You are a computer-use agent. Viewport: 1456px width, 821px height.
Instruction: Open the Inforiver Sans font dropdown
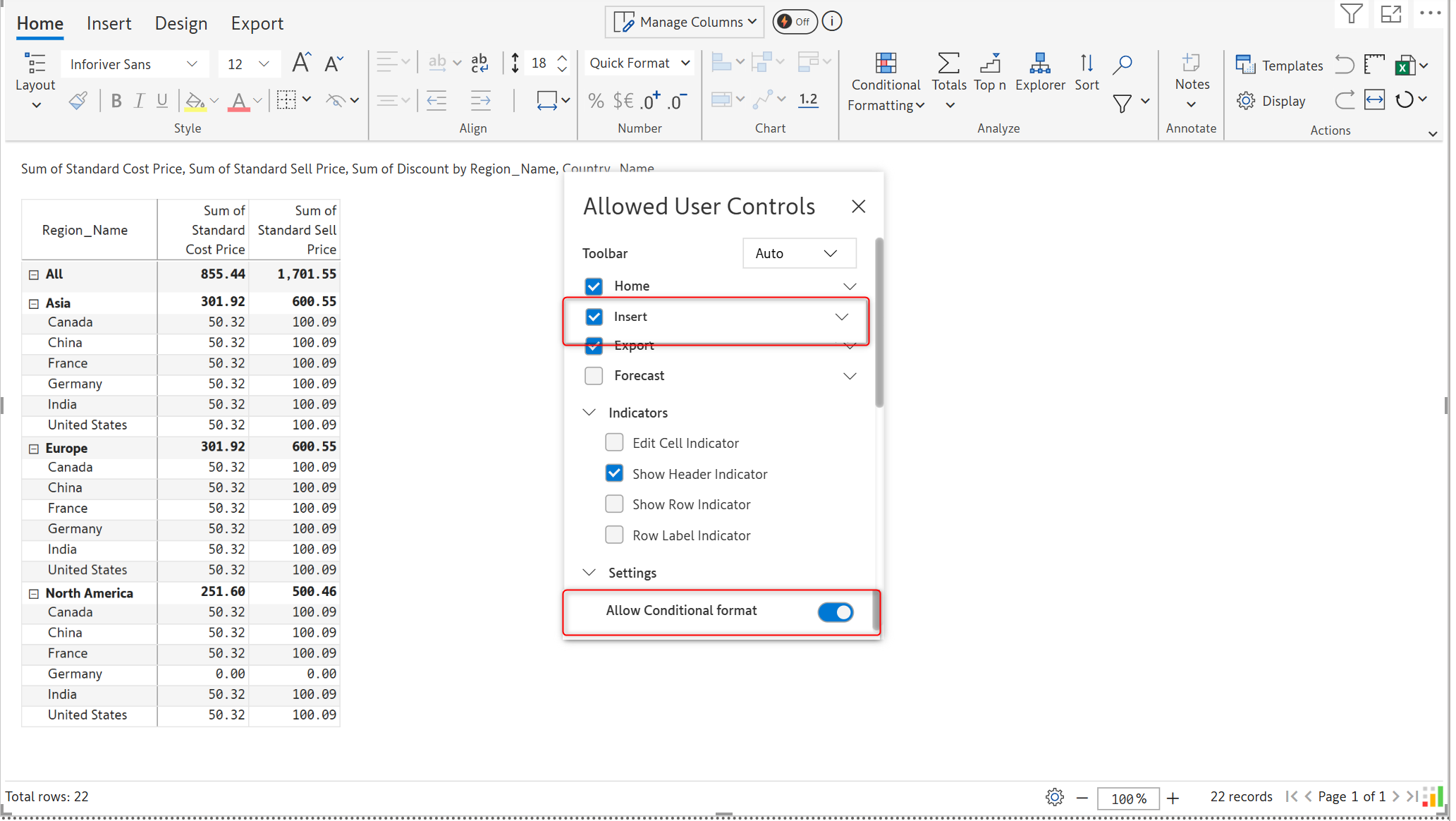pyautogui.click(x=134, y=64)
